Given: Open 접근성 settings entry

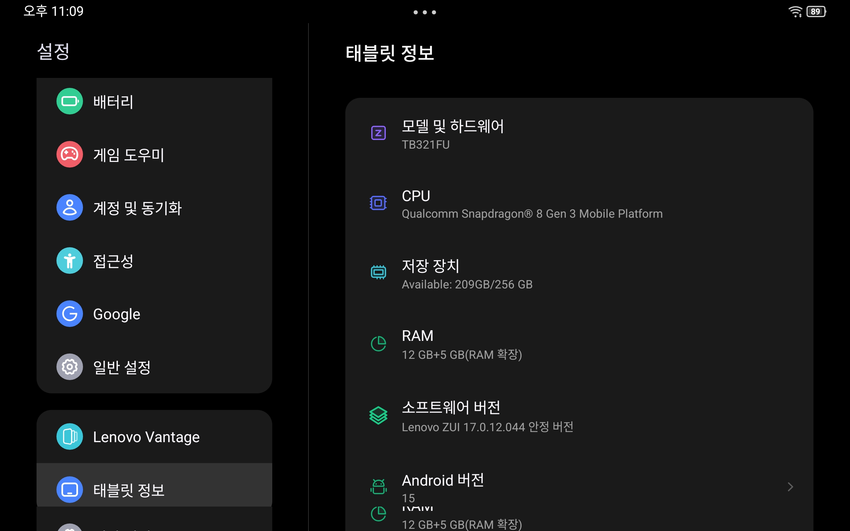Looking at the screenshot, I should (154, 261).
